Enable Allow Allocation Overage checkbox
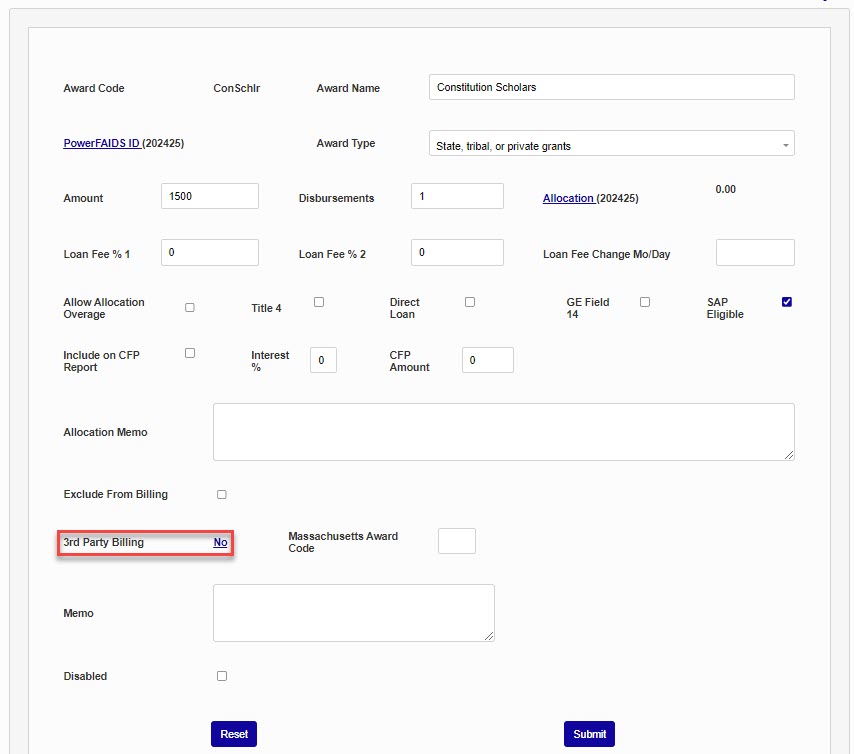This screenshot has height=754, width=854. coord(190,308)
